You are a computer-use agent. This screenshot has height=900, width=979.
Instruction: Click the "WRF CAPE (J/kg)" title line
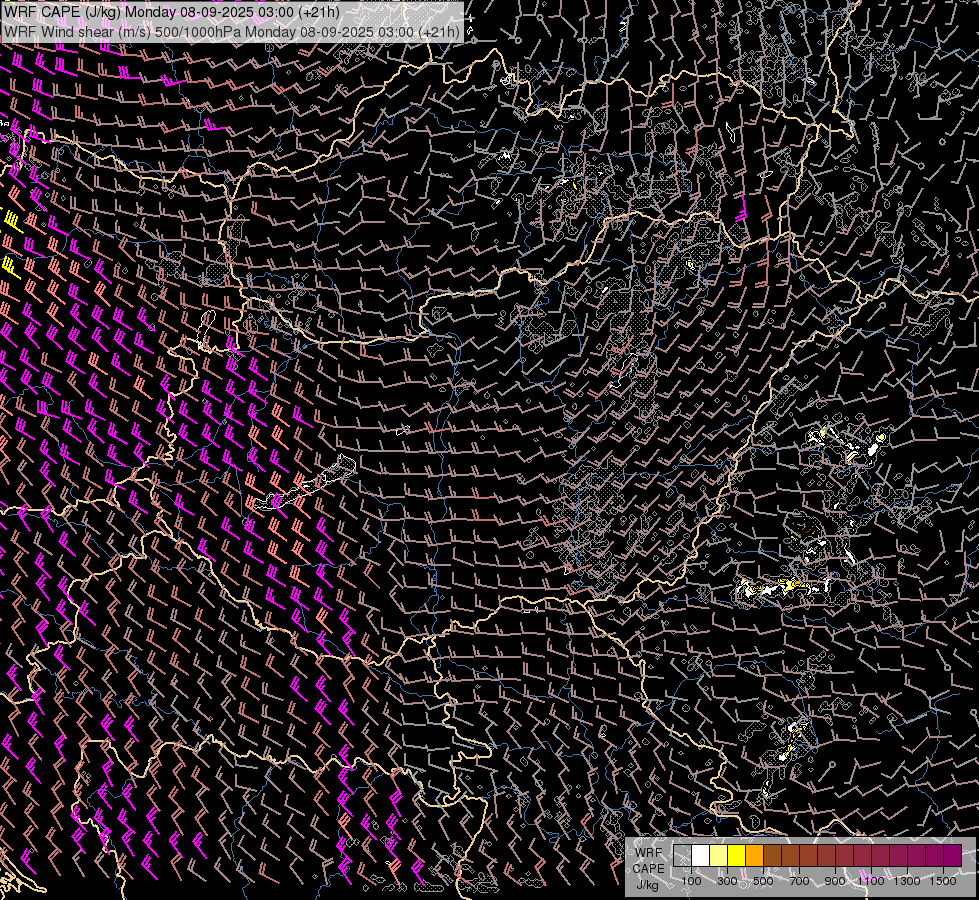172,12
